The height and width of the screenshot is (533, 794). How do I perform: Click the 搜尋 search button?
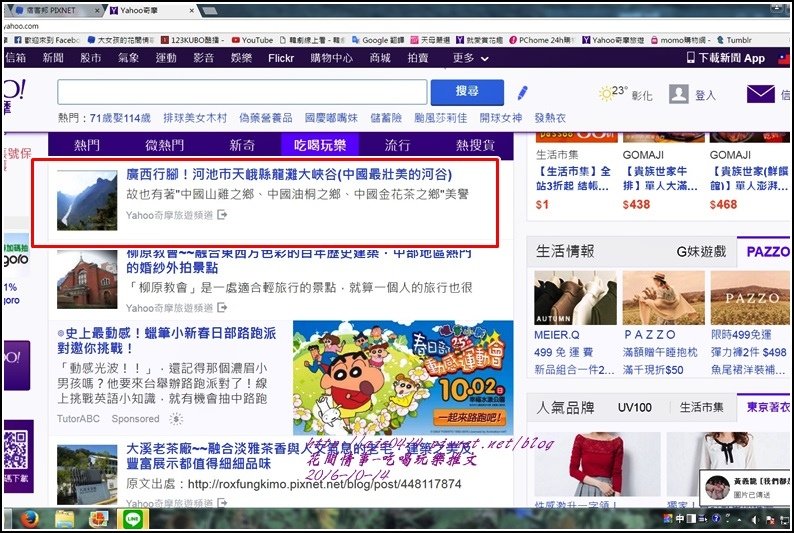[x=467, y=92]
